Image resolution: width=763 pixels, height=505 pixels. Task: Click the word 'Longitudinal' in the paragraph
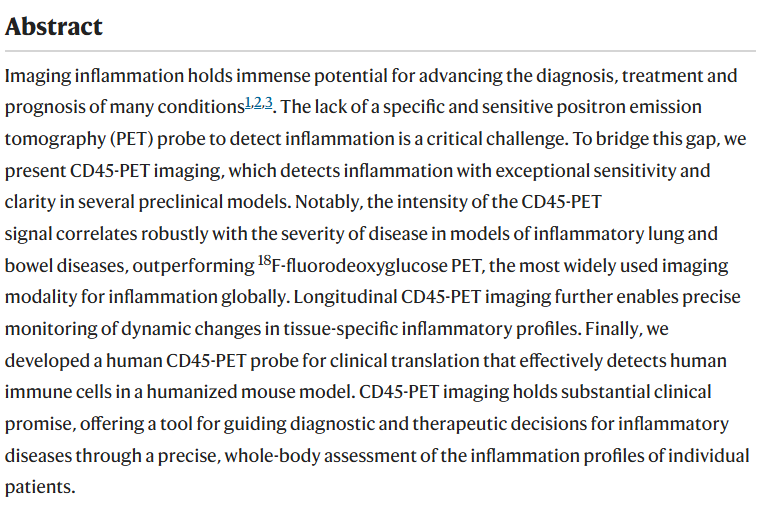tap(345, 297)
